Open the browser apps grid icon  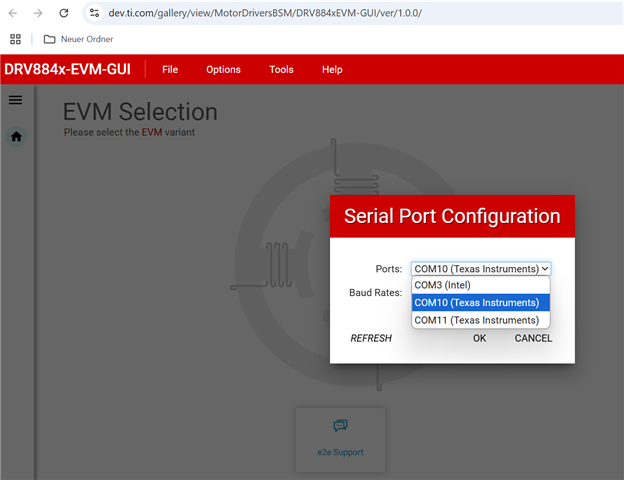coord(16,39)
